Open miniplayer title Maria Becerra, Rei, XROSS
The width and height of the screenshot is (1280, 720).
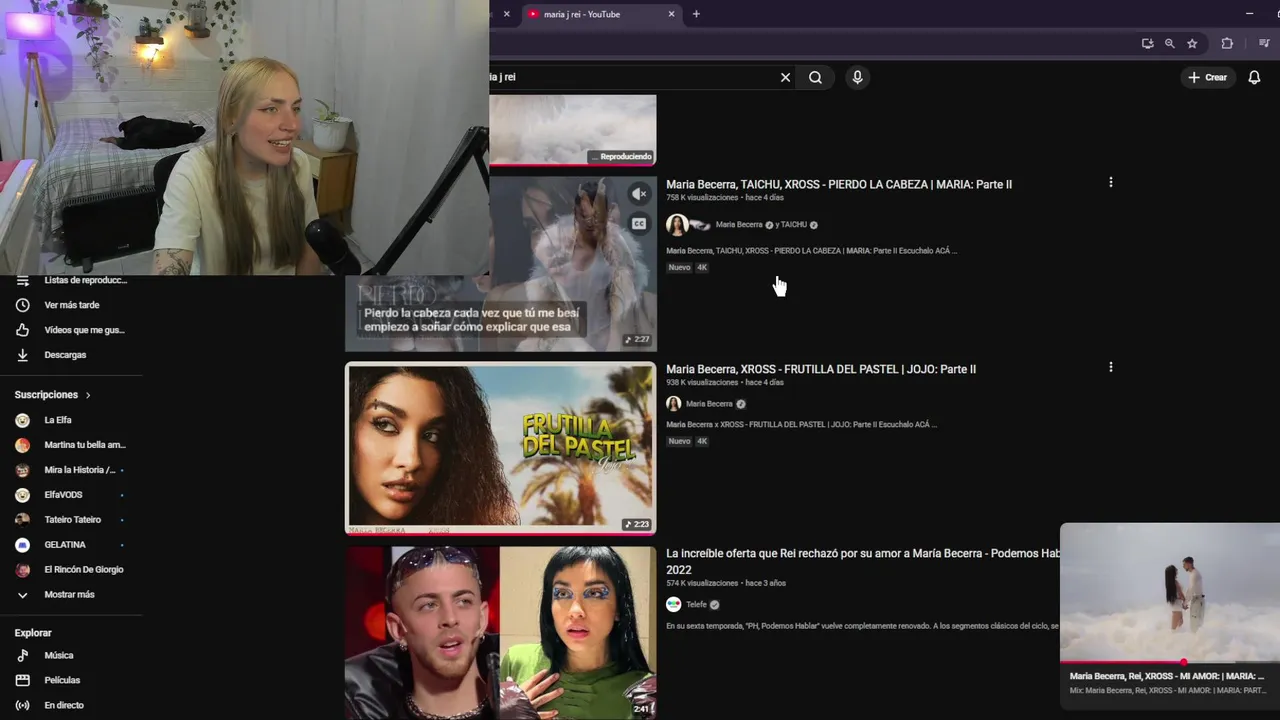click(x=1166, y=676)
